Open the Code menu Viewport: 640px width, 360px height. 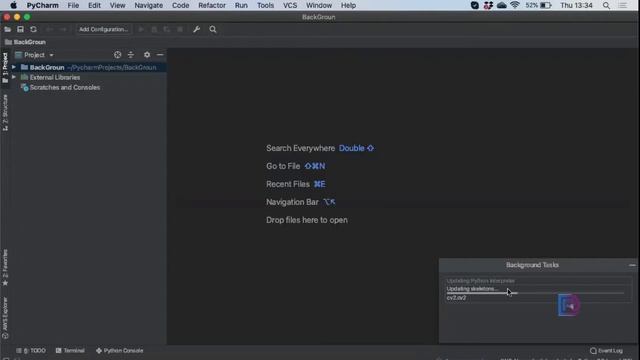(x=180, y=5)
